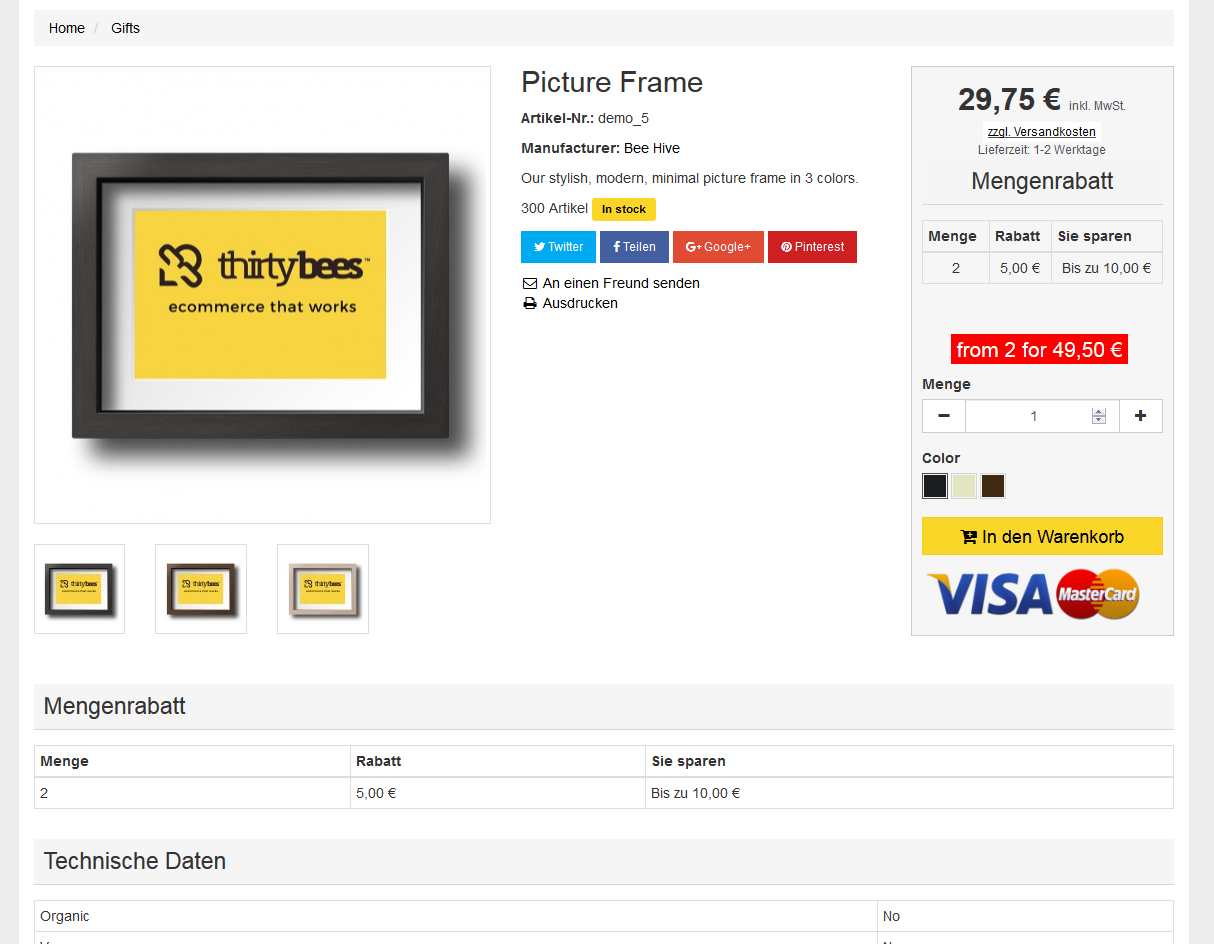Click the minus quantity button

(944, 416)
